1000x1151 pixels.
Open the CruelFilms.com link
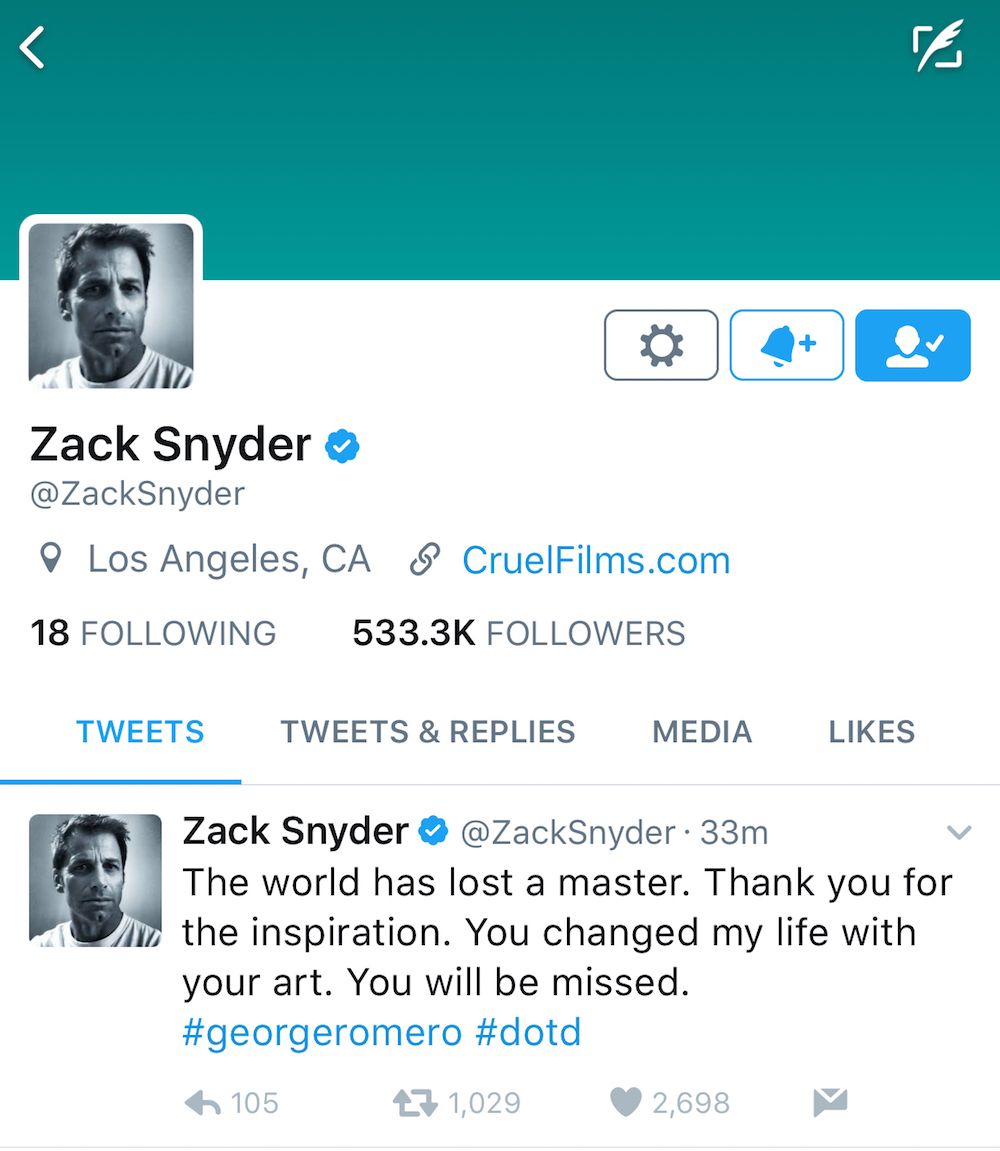595,560
